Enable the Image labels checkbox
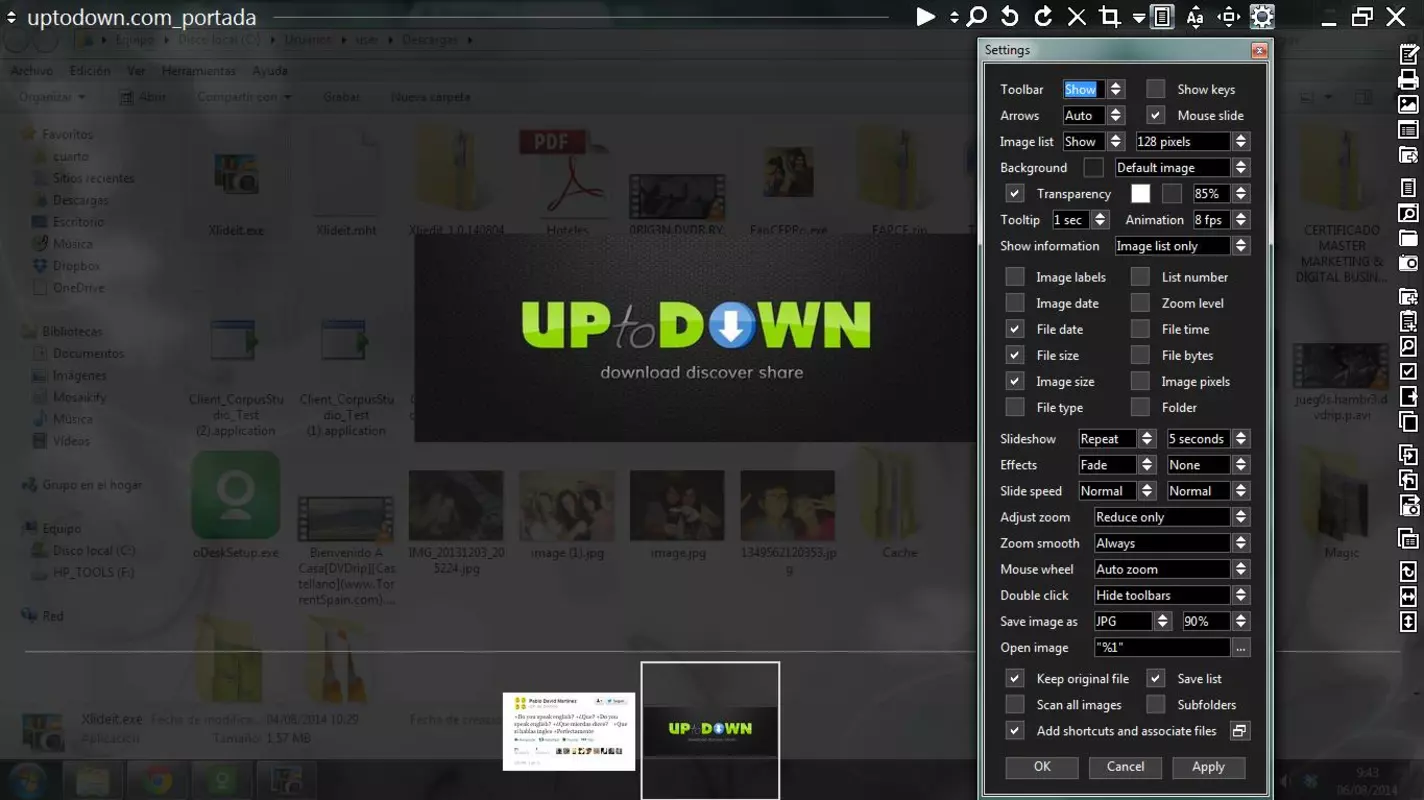The height and width of the screenshot is (800, 1424). pyautogui.click(x=1014, y=277)
